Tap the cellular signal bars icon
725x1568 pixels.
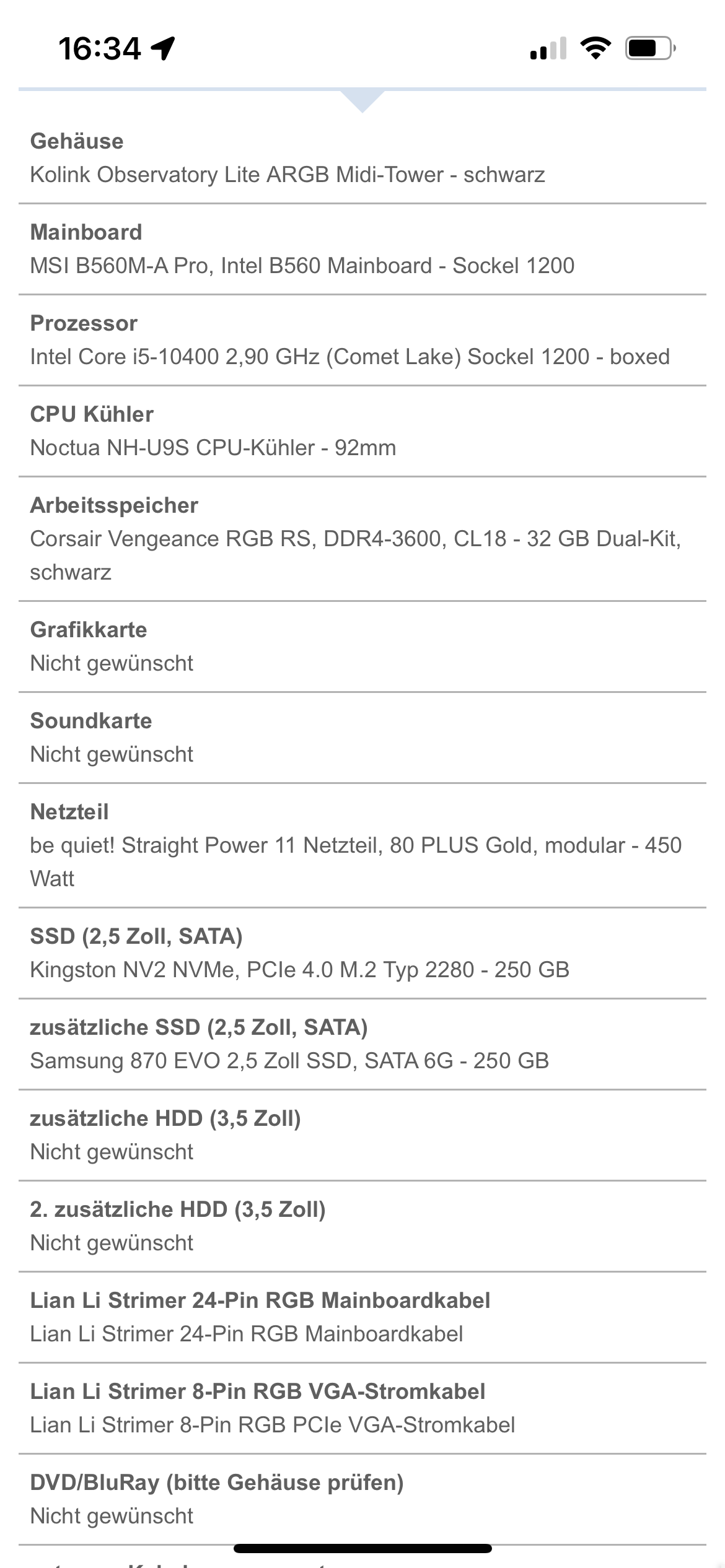point(548,48)
